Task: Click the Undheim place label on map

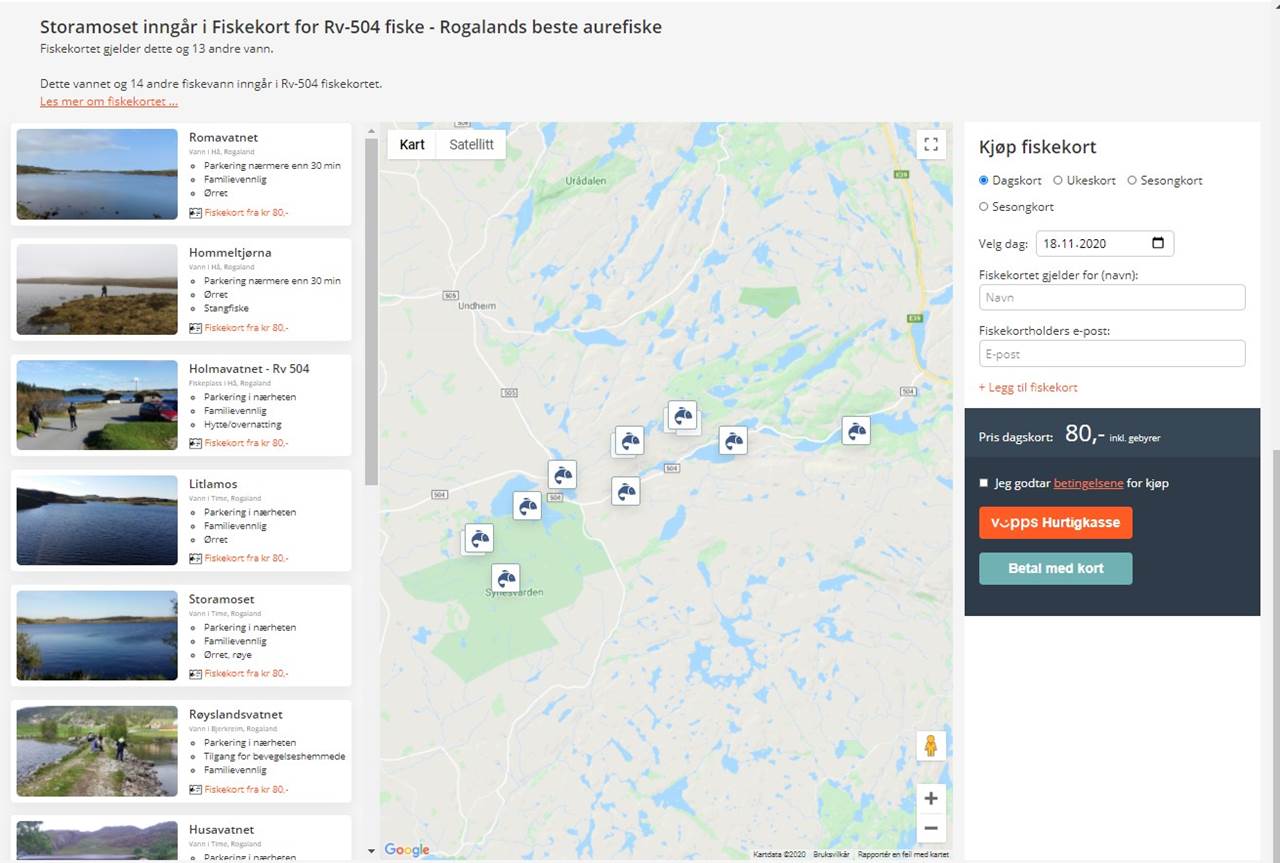Action: coord(476,306)
